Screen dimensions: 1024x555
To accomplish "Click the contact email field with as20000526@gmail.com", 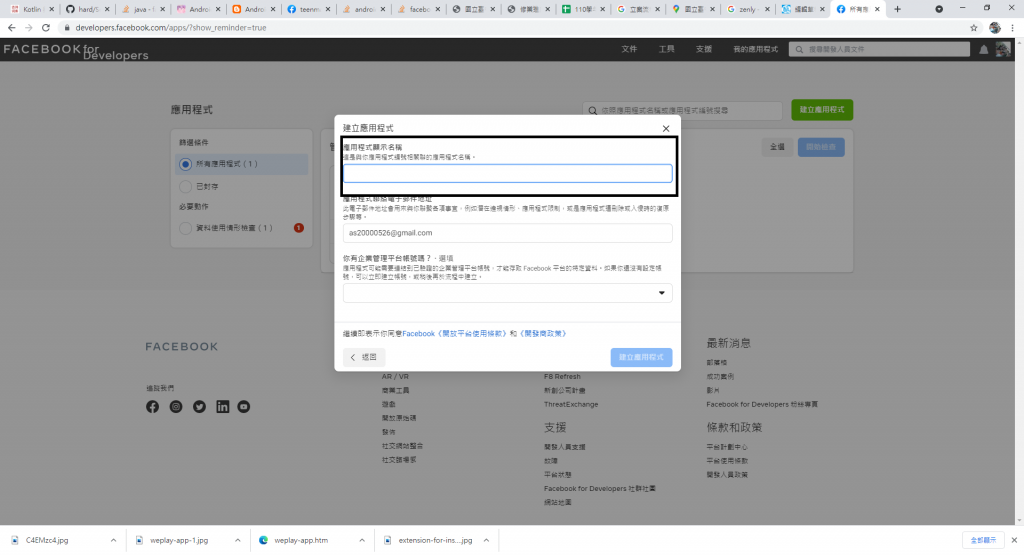I will [x=507, y=233].
